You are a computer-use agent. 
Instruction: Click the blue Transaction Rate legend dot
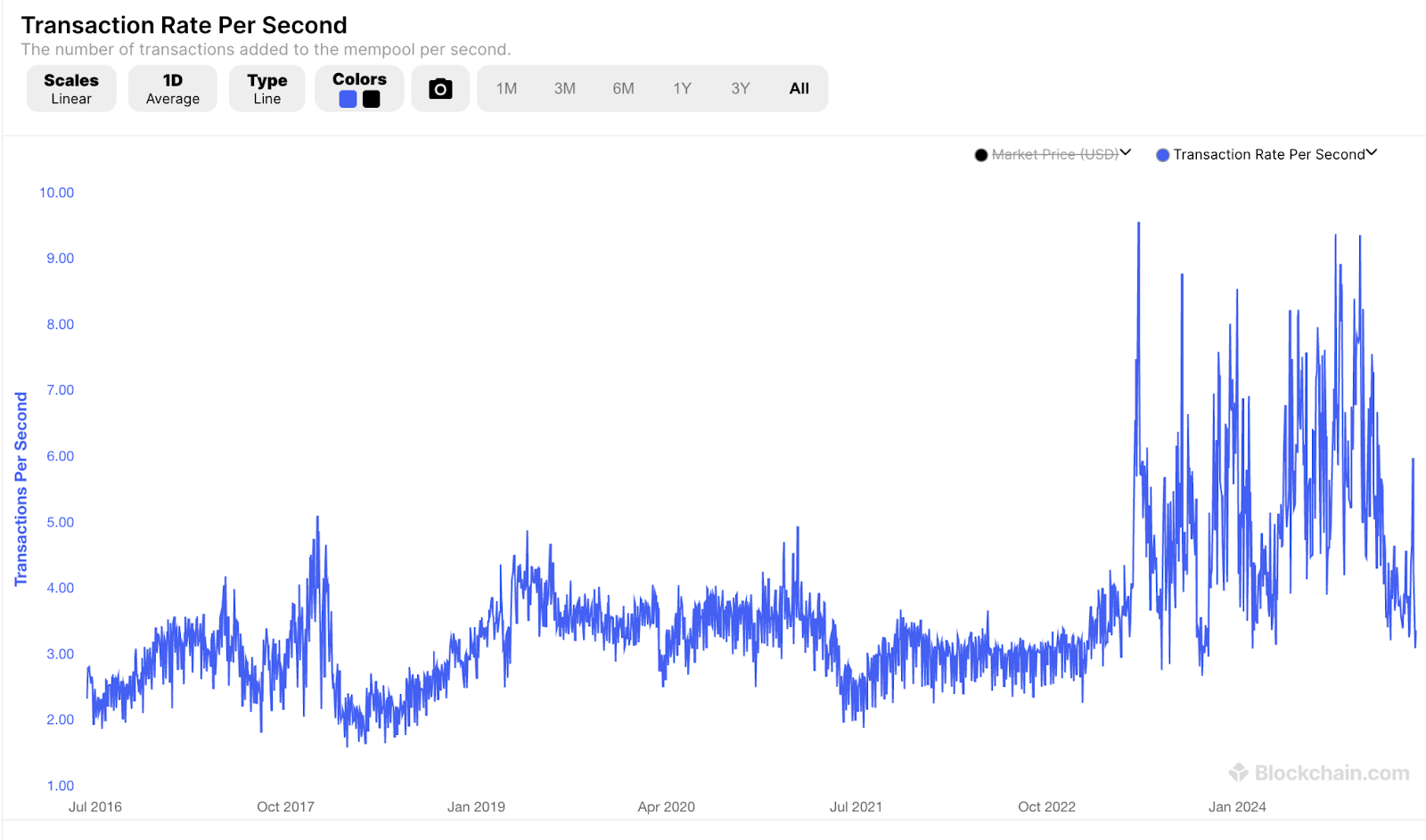(x=1162, y=155)
